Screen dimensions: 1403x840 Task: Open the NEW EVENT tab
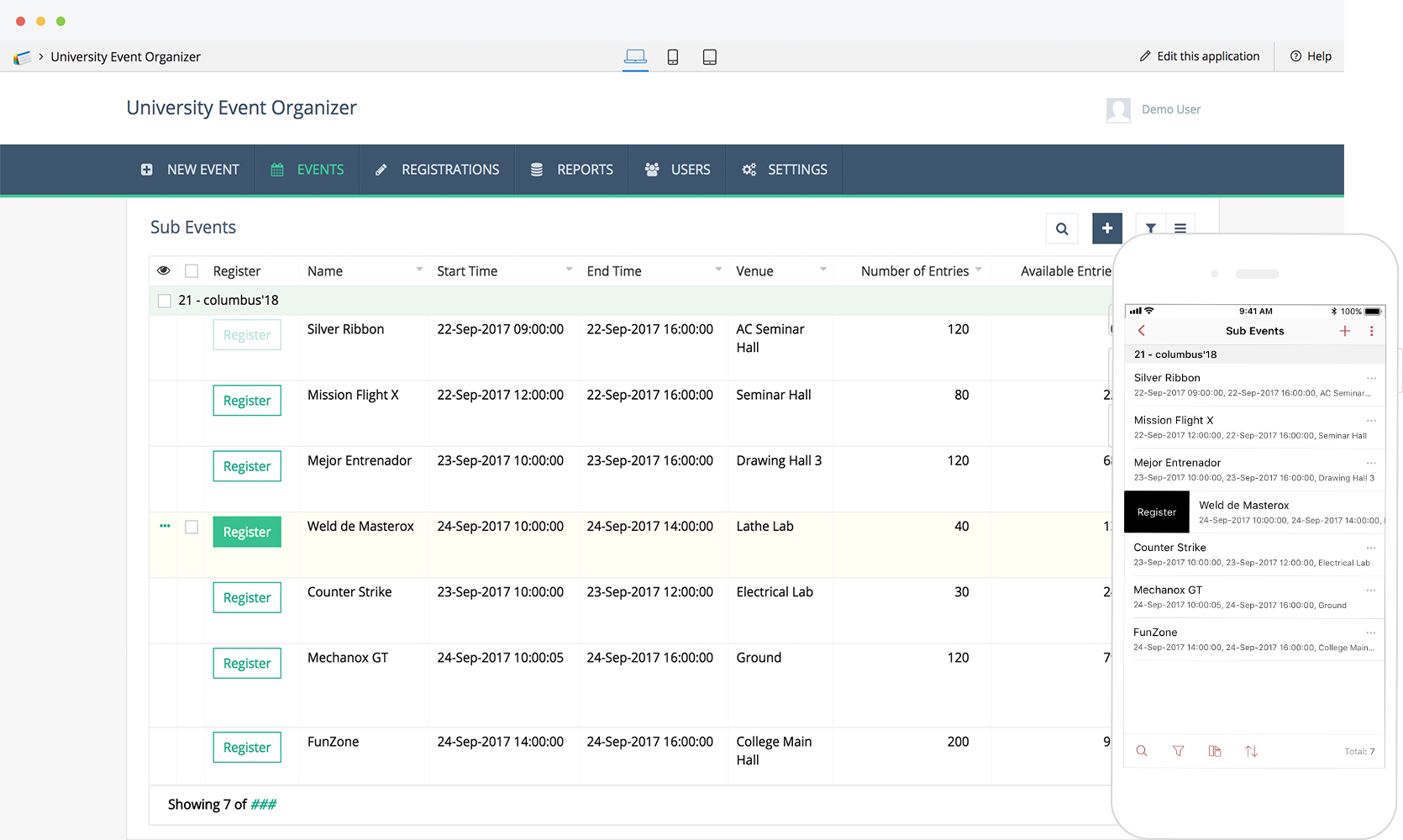tap(190, 170)
